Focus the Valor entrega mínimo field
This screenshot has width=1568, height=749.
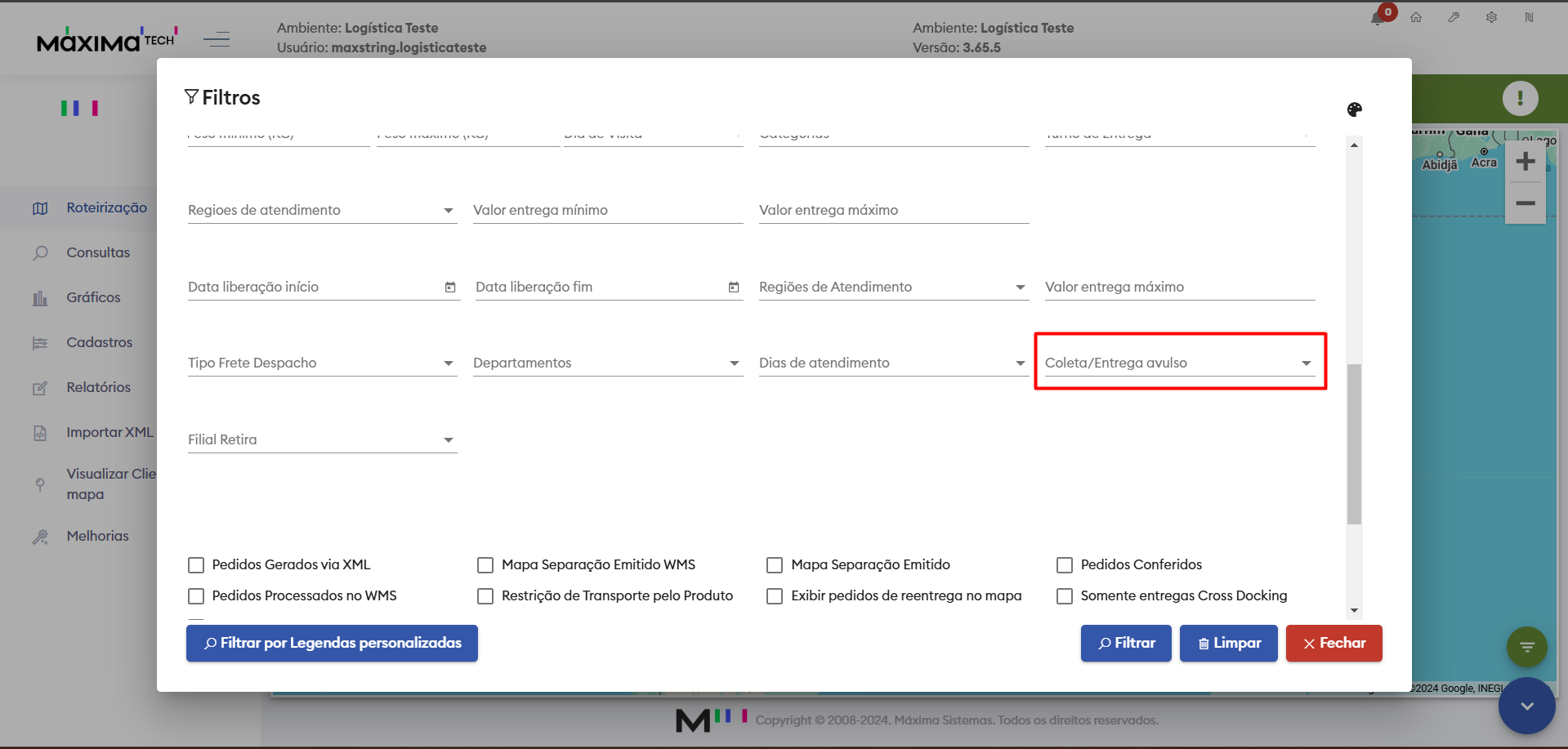click(x=608, y=210)
